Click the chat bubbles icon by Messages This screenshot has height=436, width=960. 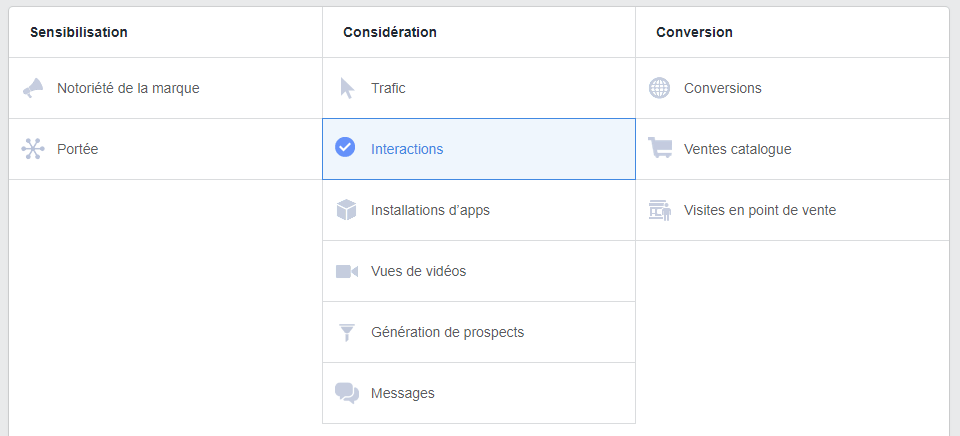click(x=347, y=393)
